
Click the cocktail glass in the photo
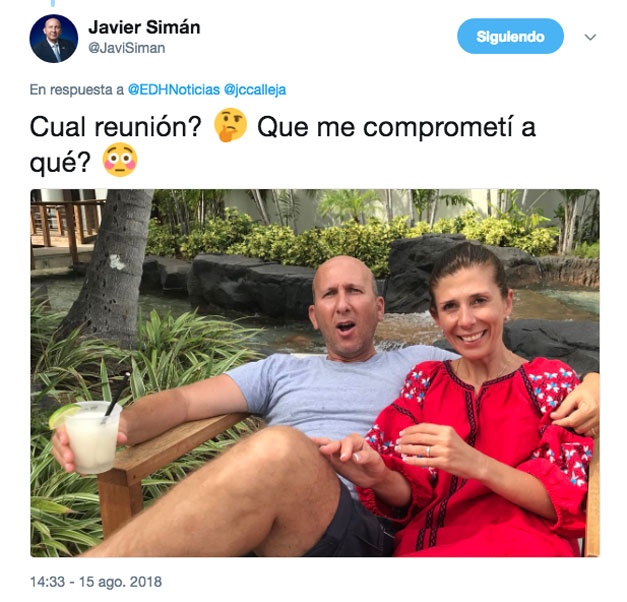pyautogui.click(x=90, y=437)
